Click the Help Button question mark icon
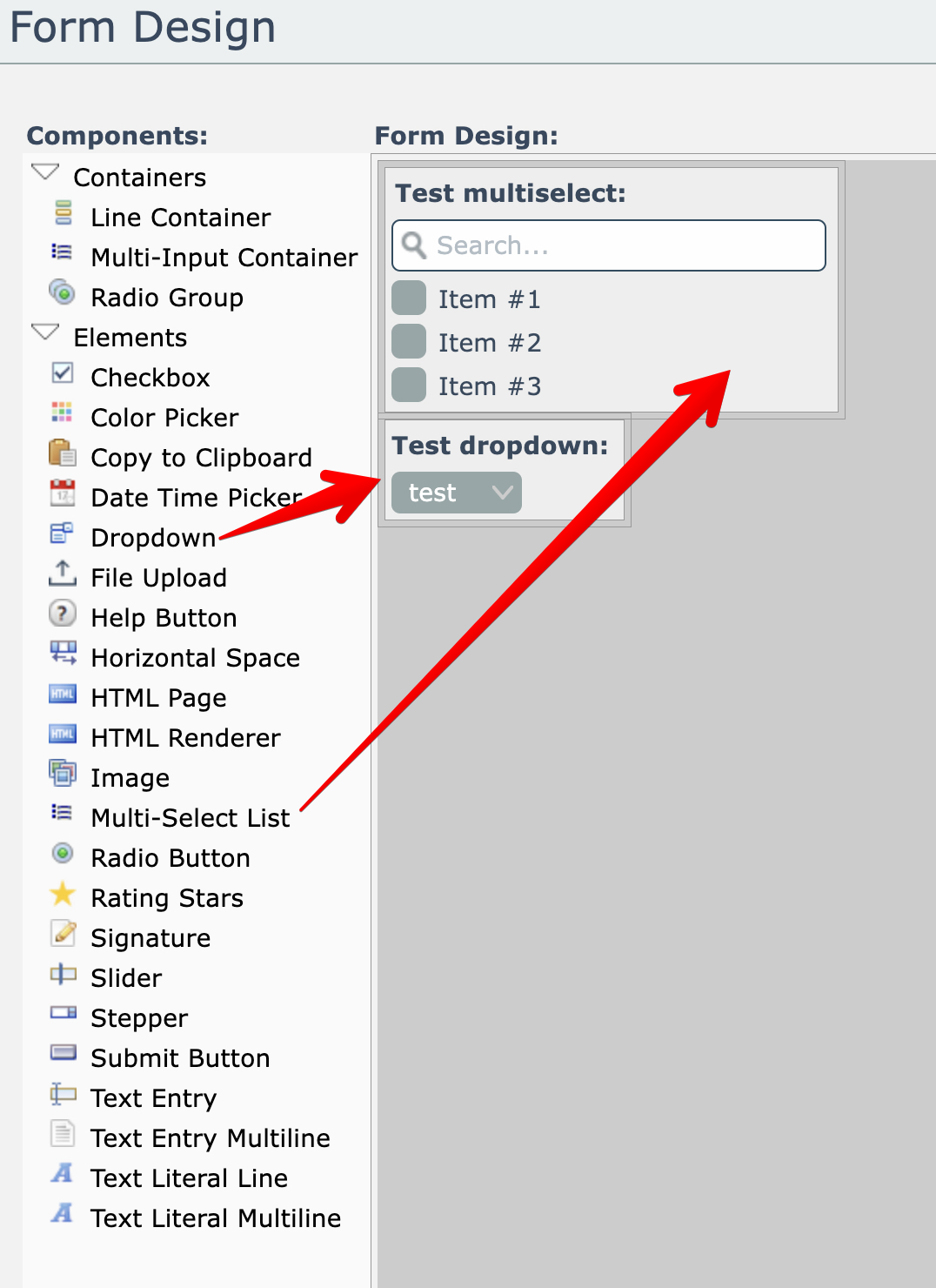This screenshot has height=1288, width=936. point(62,614)
